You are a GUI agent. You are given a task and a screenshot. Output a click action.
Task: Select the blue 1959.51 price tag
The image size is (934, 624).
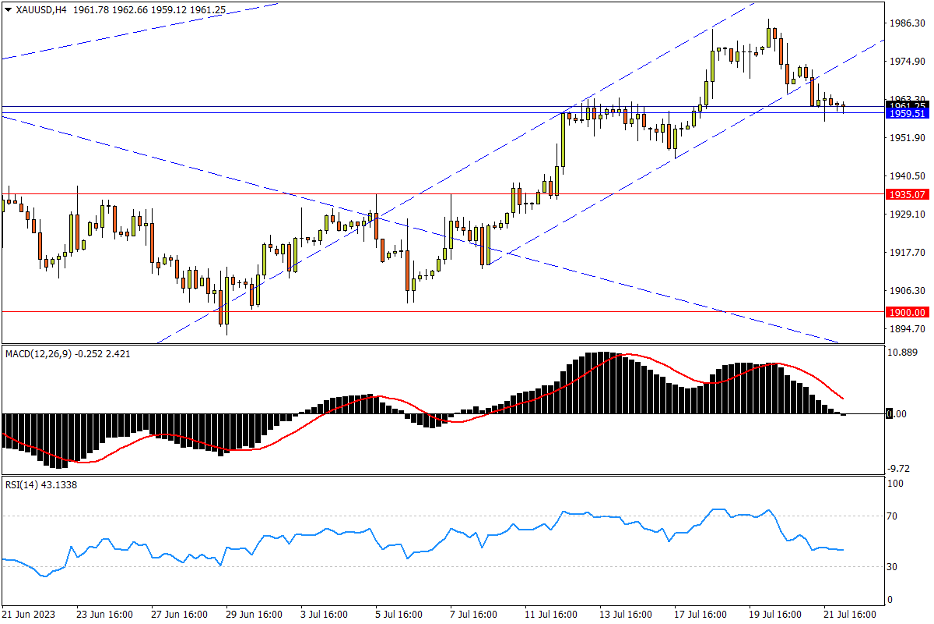pyautogui.click(x=908, y=113)
